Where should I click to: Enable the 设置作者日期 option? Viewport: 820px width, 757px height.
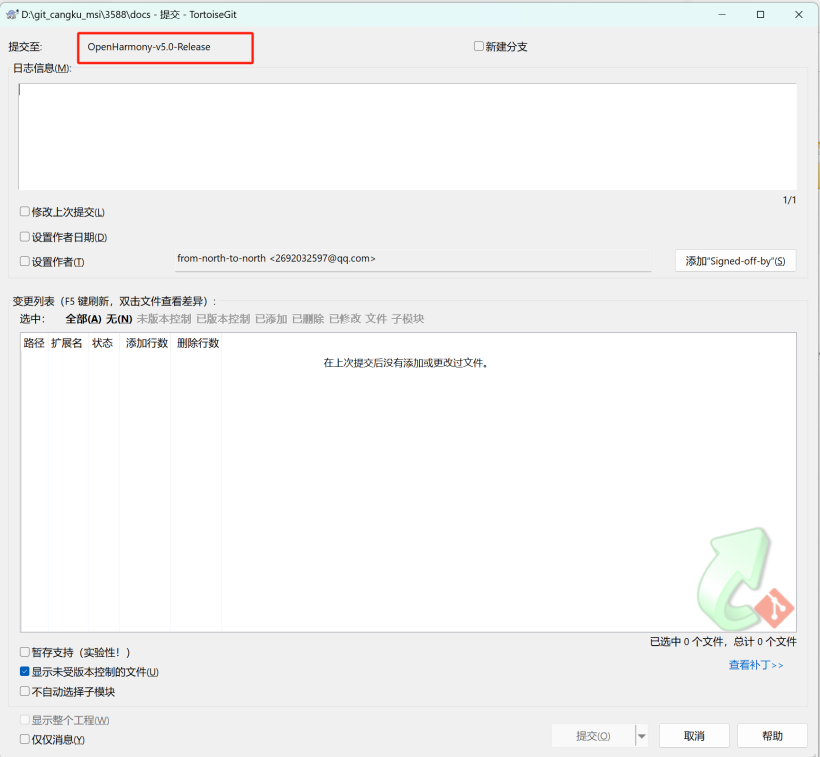25,237
